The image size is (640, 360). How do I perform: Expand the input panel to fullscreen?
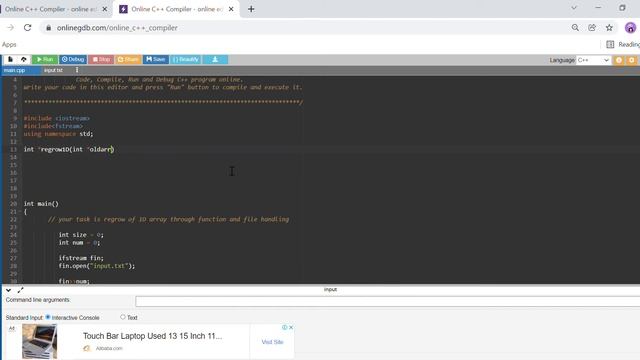coord(21,290)
